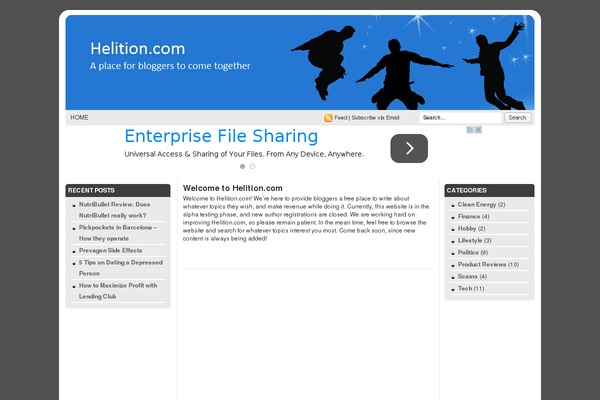Open the Finance category
600x400 pixels.
pyautogui.click(x=469, y=216)
